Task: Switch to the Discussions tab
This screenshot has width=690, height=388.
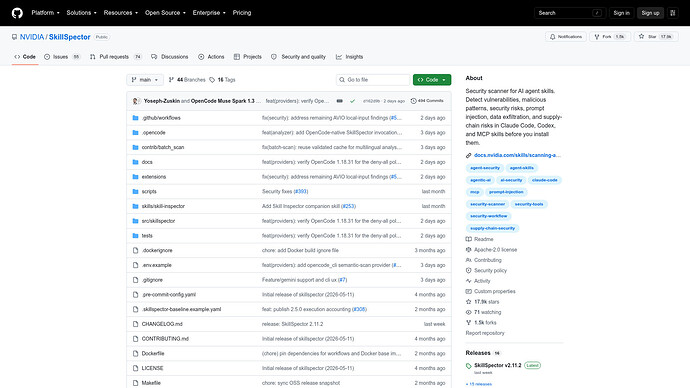Action: click(x=170, y=57)
